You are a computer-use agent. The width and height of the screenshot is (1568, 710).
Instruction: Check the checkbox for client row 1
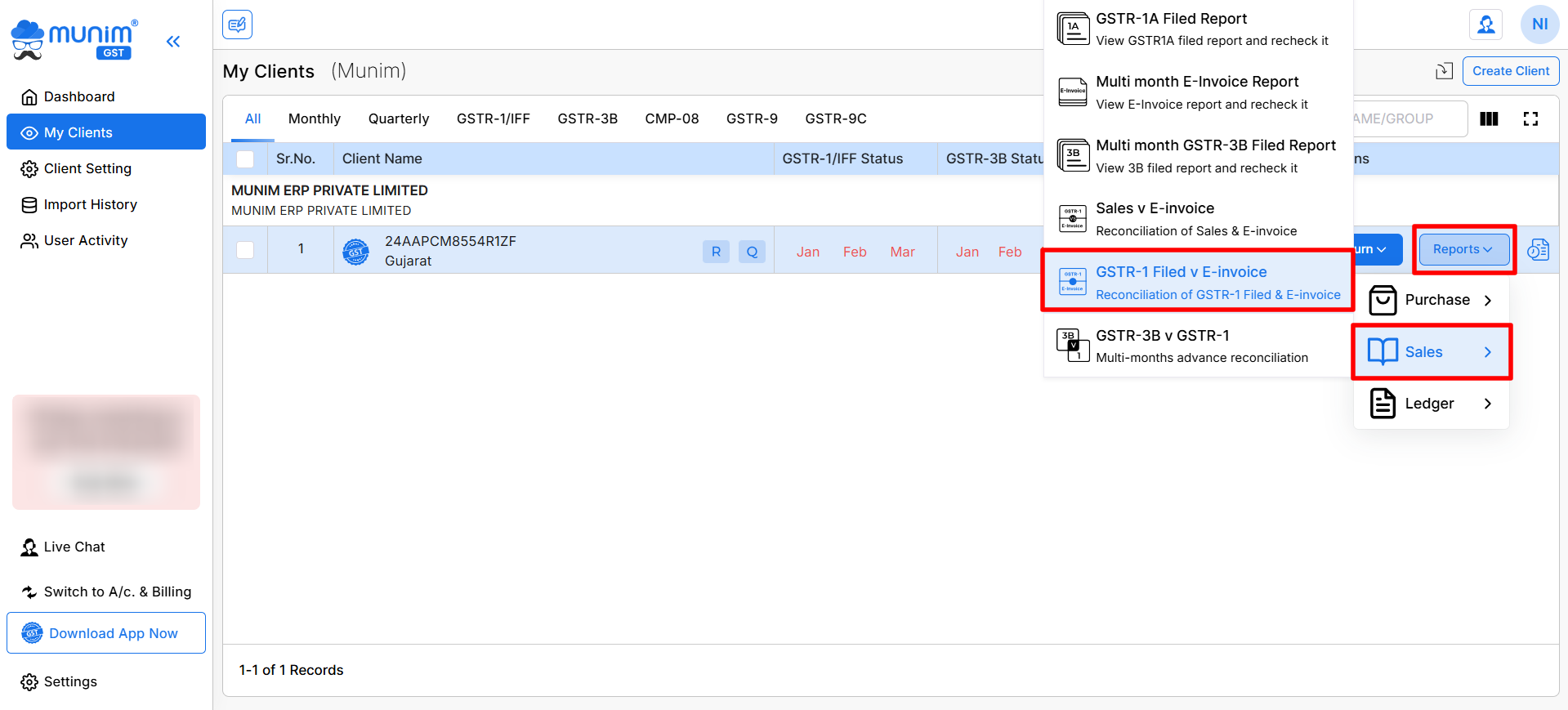tap(245, 250)
